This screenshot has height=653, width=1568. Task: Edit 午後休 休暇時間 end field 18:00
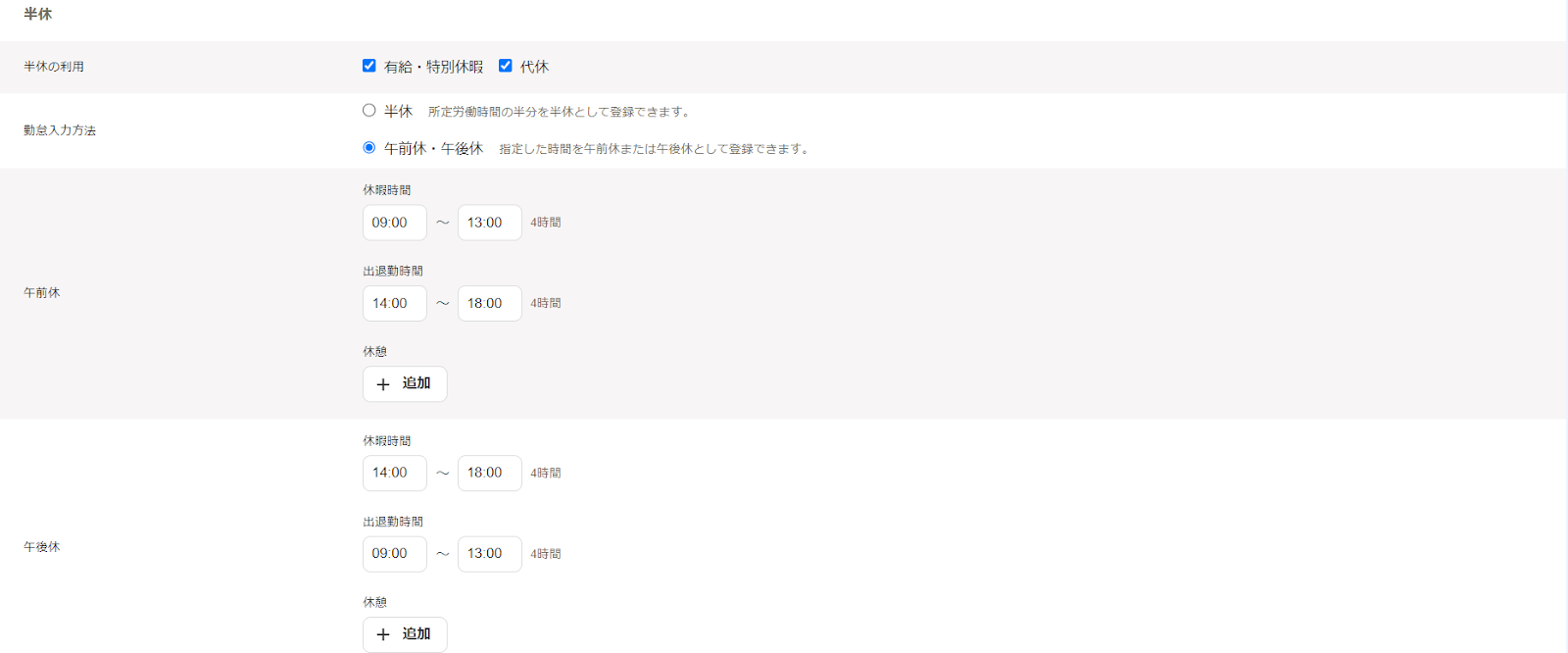490,473
